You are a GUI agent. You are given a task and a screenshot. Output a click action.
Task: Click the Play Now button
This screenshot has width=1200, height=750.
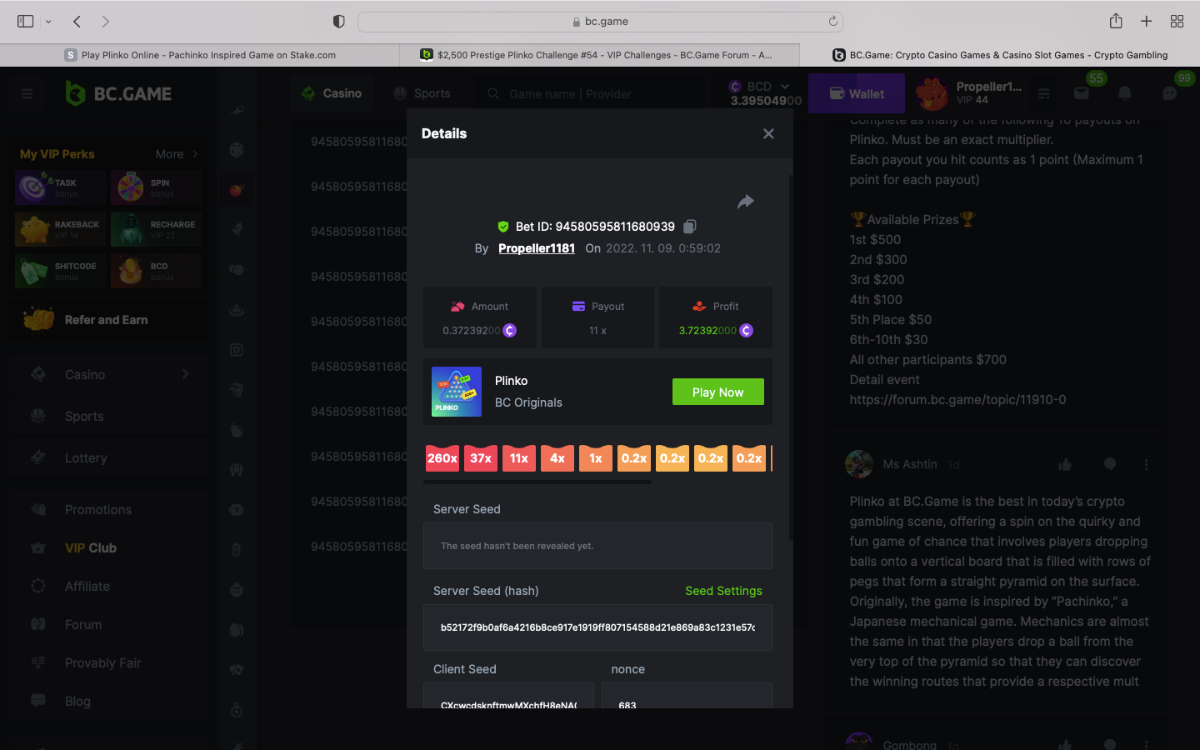(x=717, y=392)
